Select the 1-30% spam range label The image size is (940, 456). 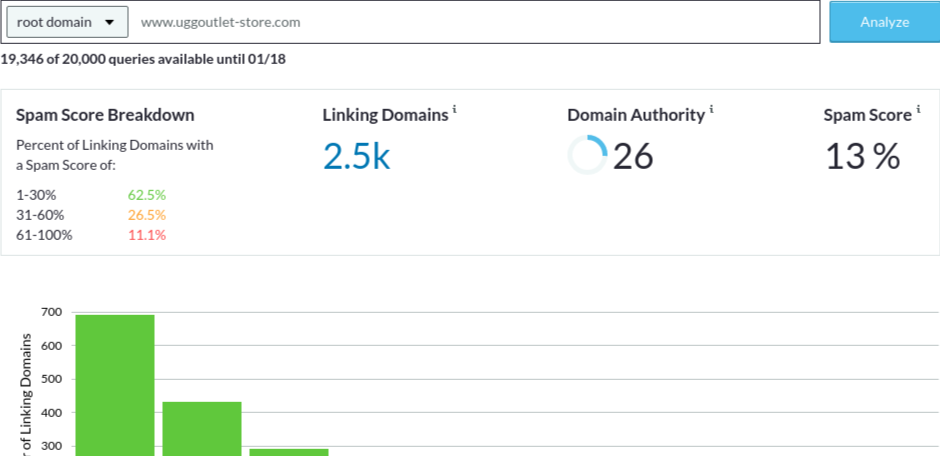[36, 195]
